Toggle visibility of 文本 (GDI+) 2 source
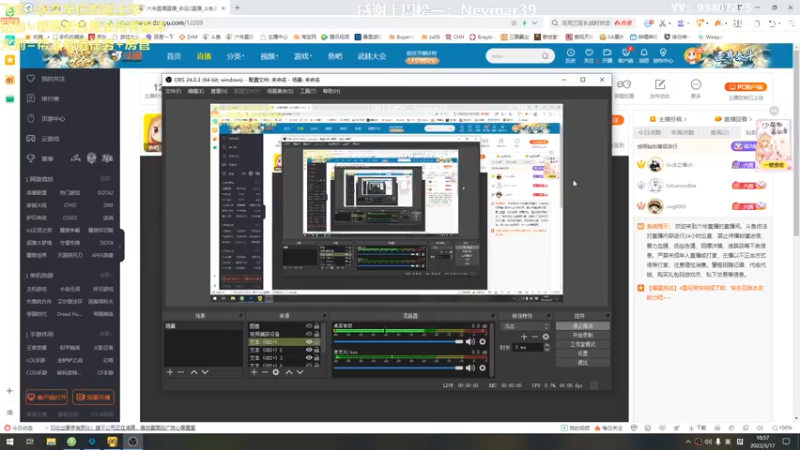 point(309,350)
